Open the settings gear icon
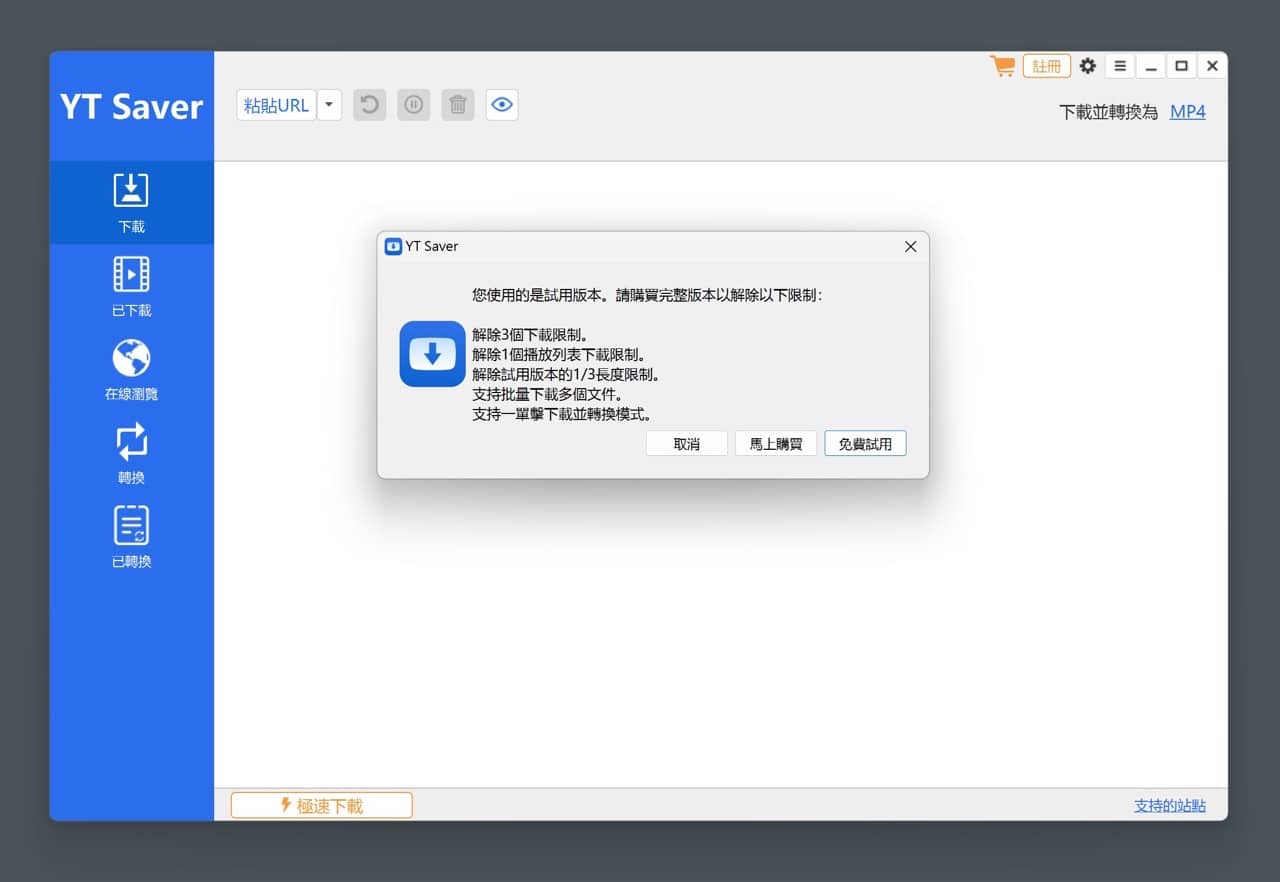This screenshot has width=1280, height=882. point(1088,66)
